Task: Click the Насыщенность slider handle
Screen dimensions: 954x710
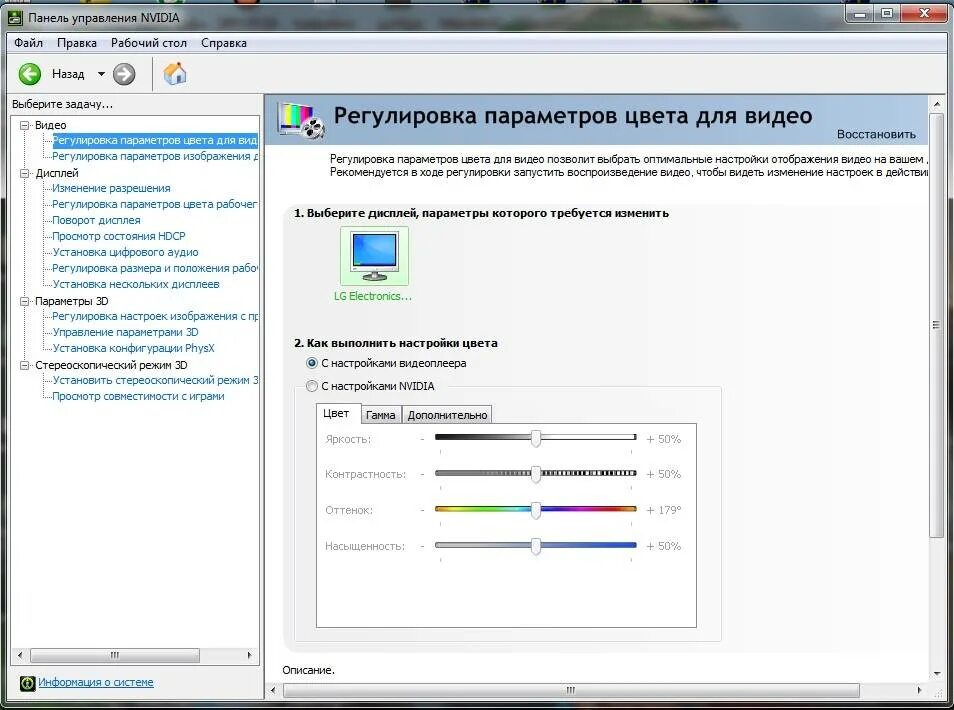Action: [535, 546]
